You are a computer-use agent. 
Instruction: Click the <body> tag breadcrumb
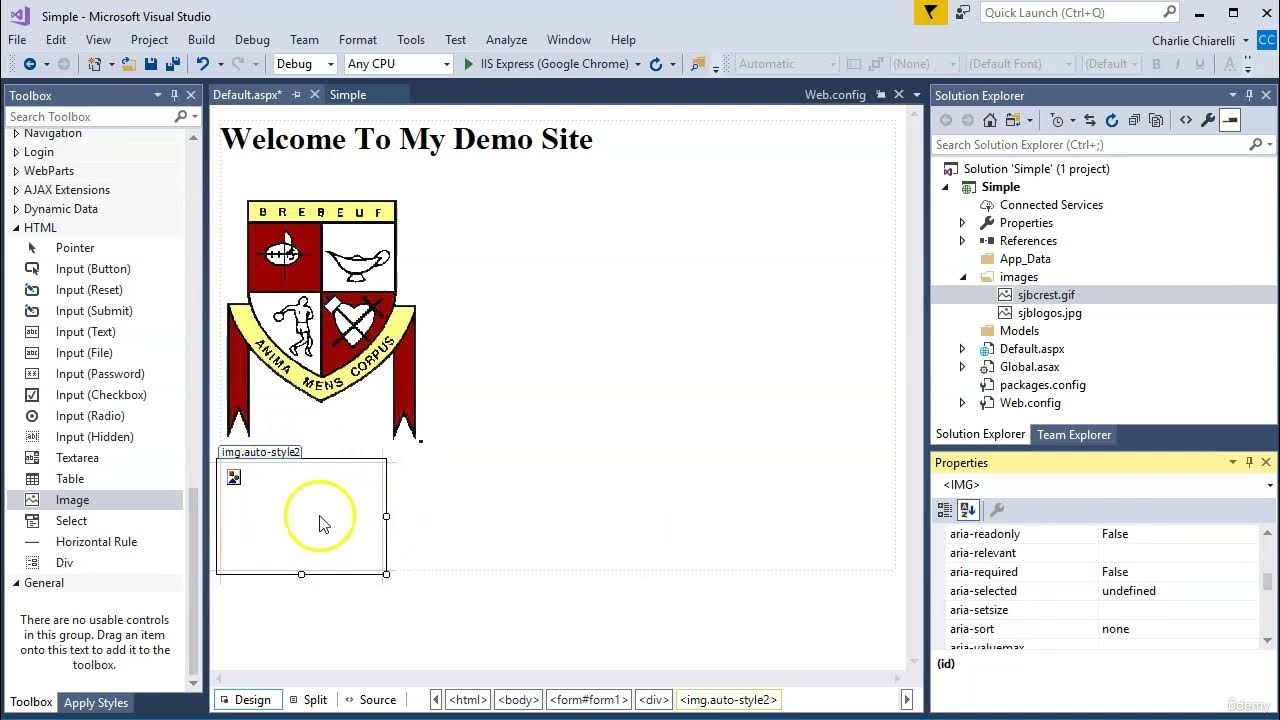pyautogui.click(x=519, y=700)
